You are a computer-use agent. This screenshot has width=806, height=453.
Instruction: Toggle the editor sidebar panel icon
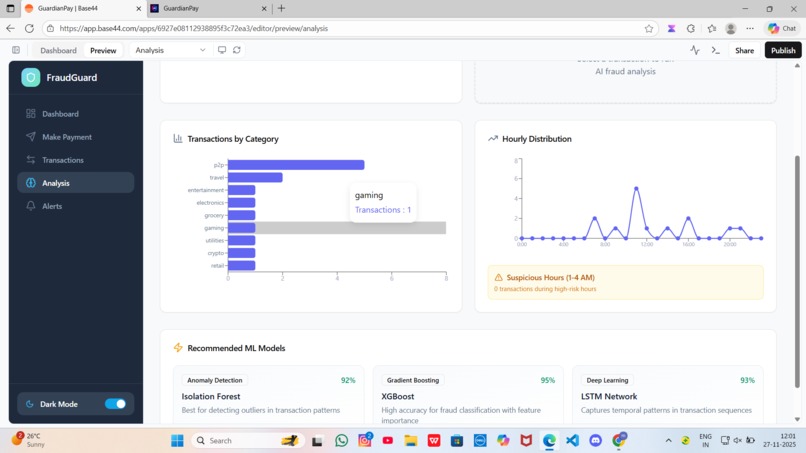tap(16, 50)
